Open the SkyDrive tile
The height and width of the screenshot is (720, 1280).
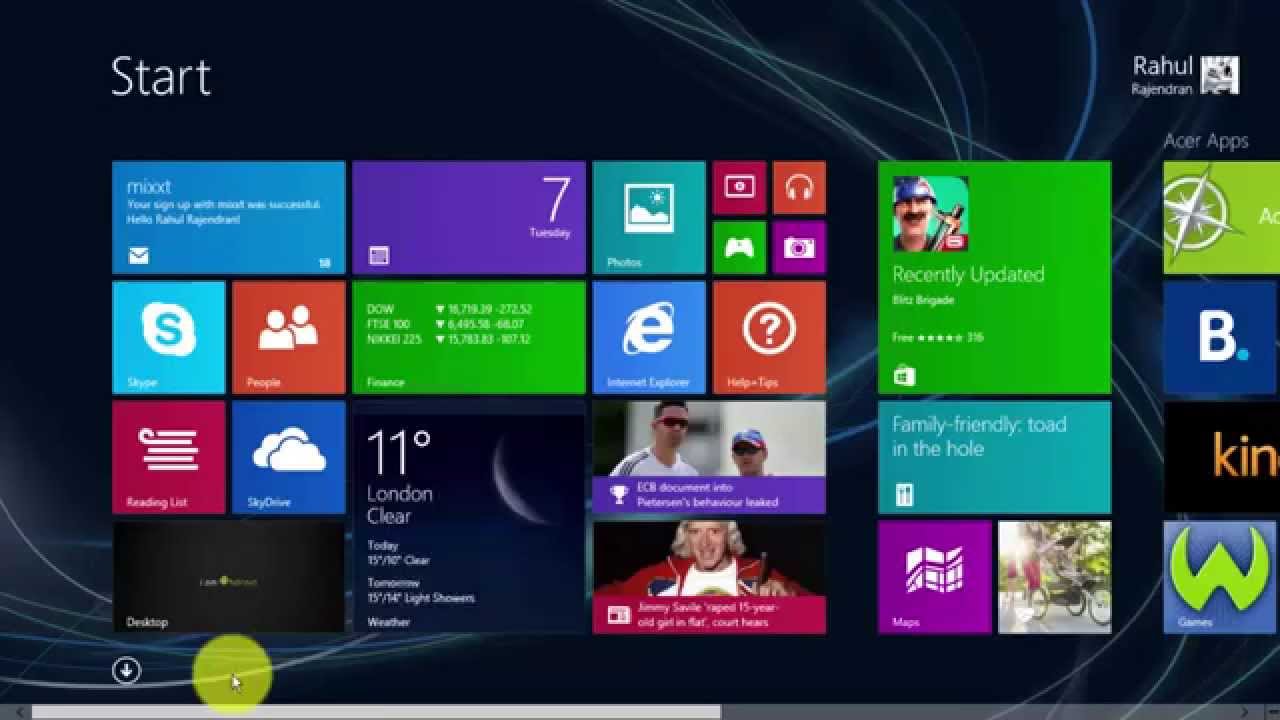[x=289, y=458]
